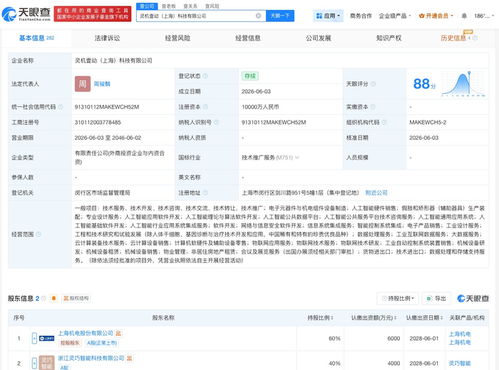Image resolution: width=499 pixels, height=370 pixels.
Task: Switch to the 查公司 search tab
Action: coord(147,6)
